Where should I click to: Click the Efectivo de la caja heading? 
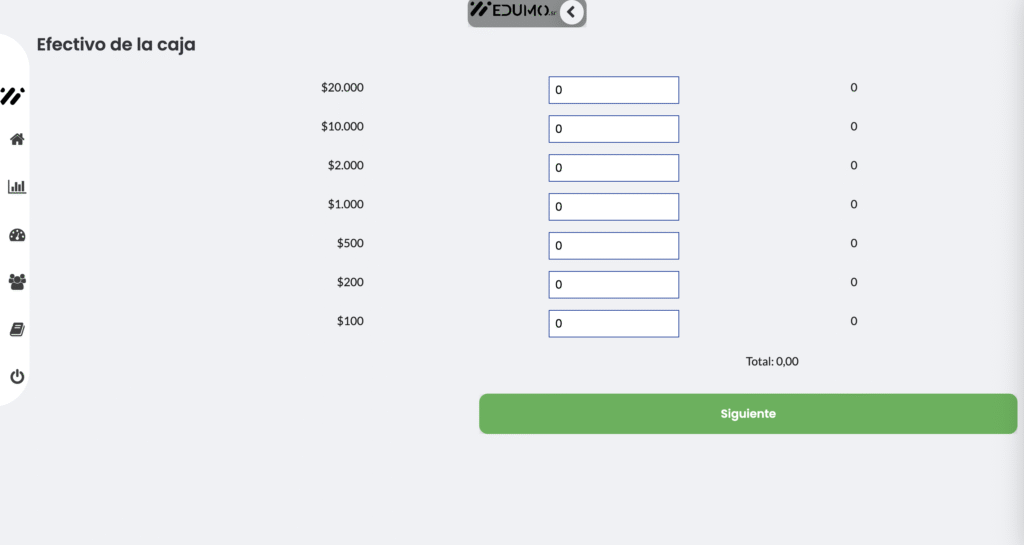[x=116, y=44]
